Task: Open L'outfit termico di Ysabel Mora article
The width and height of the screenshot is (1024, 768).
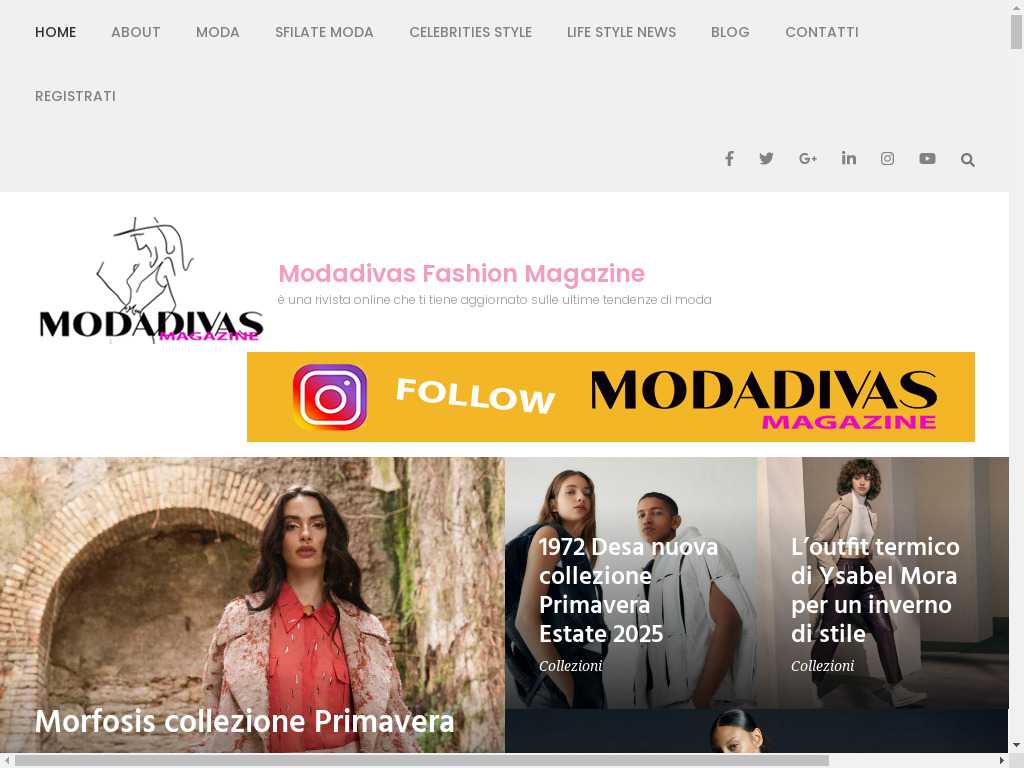Action: coord(875,590)
